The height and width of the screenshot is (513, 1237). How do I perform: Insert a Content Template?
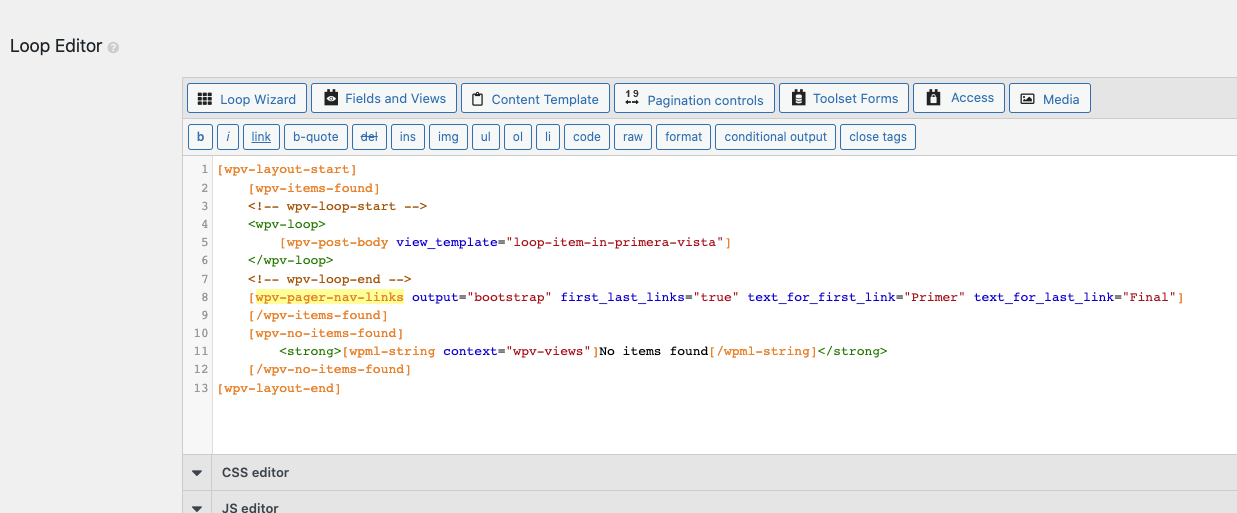(x=535, y=99)
